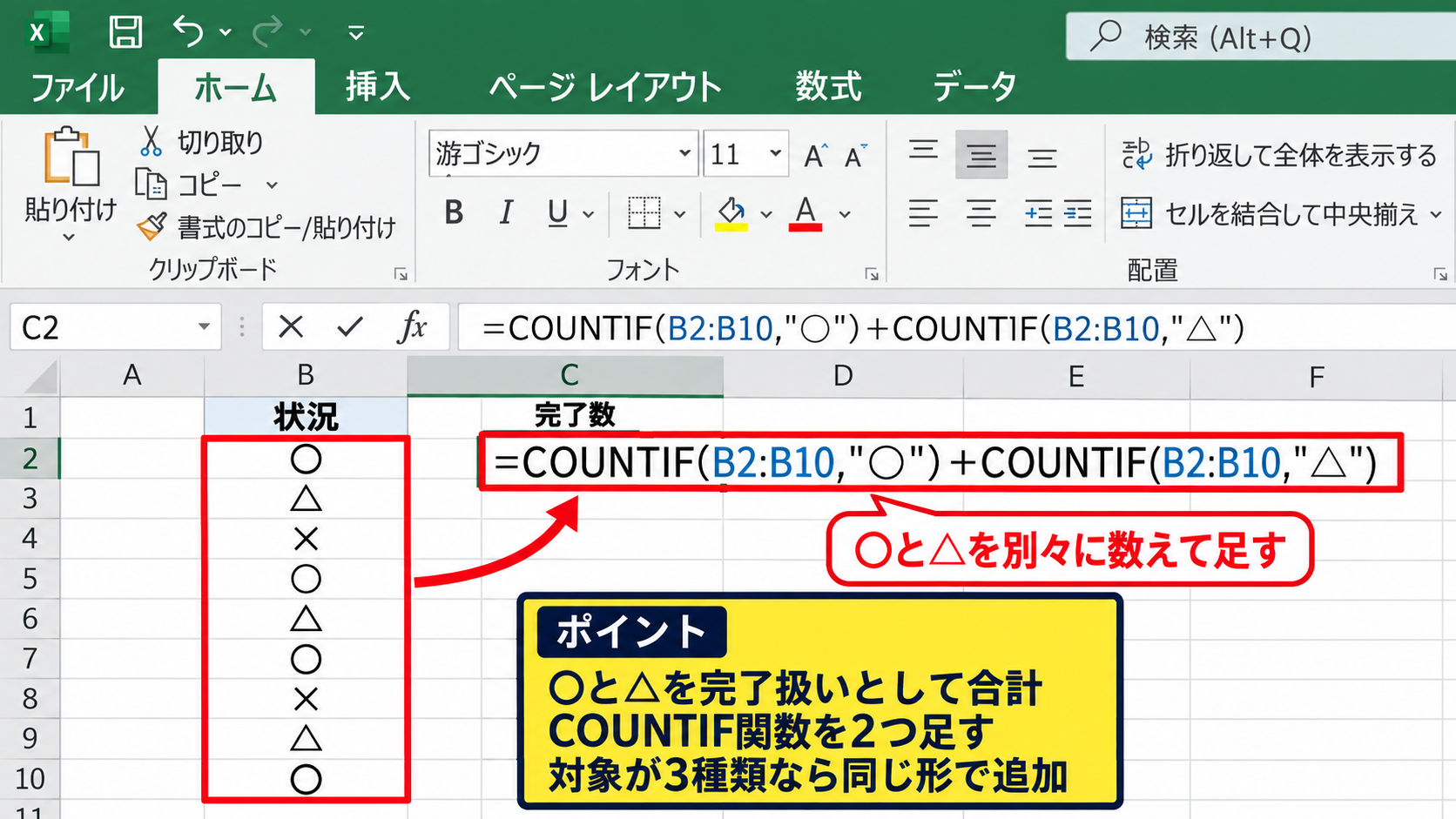This screenshot has width=1456, height=819.
Task: Click the Save icon in title bar
Action: click(x=125, y=32)
